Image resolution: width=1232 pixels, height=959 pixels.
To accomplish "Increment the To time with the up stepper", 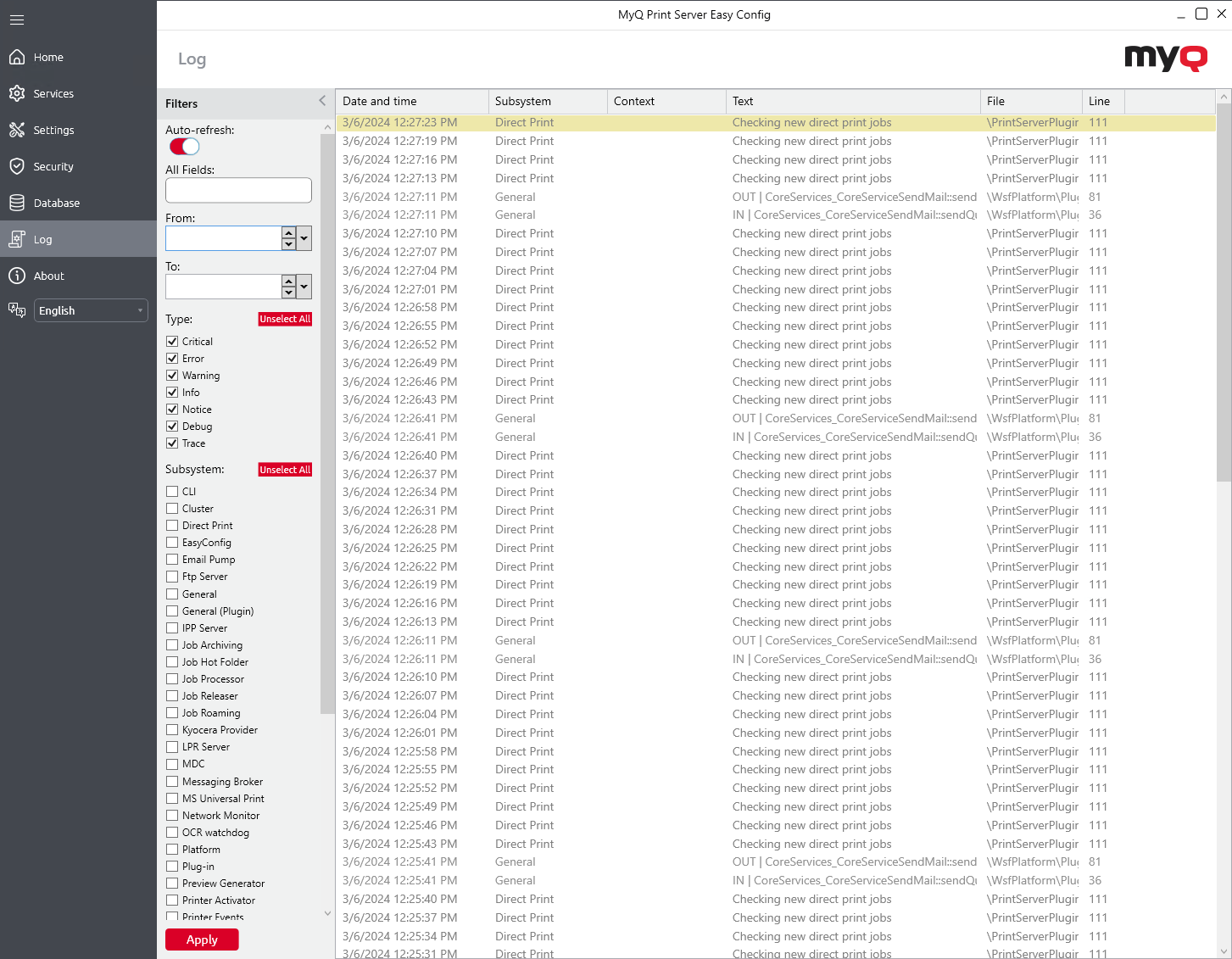I will 288,282.
